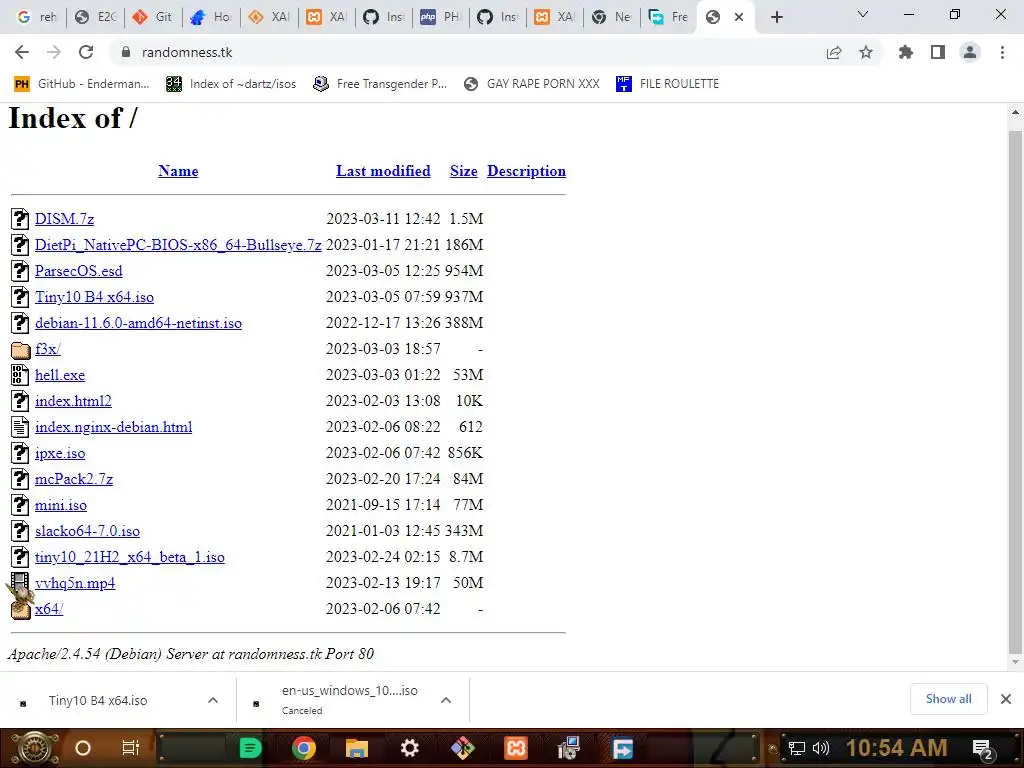This screenshot has width=1024, height=768.
Task: Click the page scrollbar down arrow
Action: click(1015, 662)
